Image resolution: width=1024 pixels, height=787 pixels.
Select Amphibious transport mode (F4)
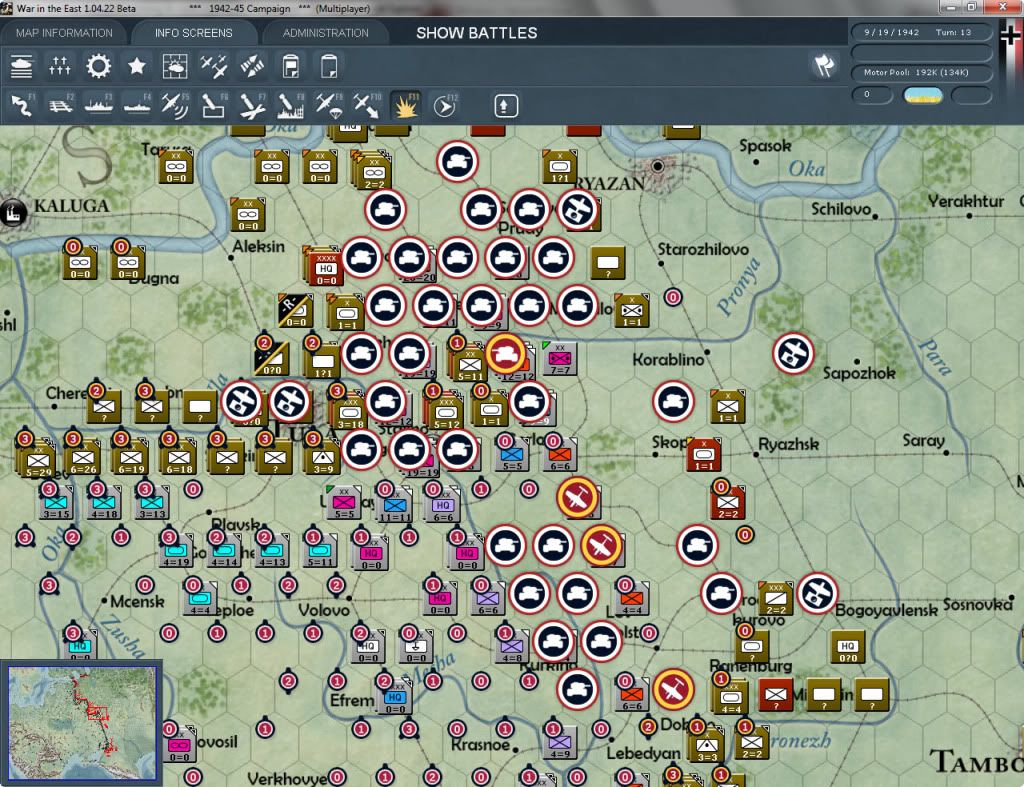click(137, 105)
